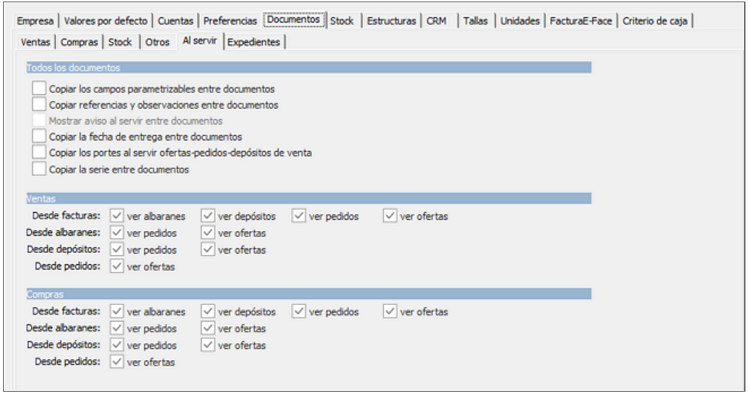Check Copiar los portes al servir ofertas-pedidos-depósitos
The width and height of the screenshot is (750, 397).
click(x=39, y=153)
